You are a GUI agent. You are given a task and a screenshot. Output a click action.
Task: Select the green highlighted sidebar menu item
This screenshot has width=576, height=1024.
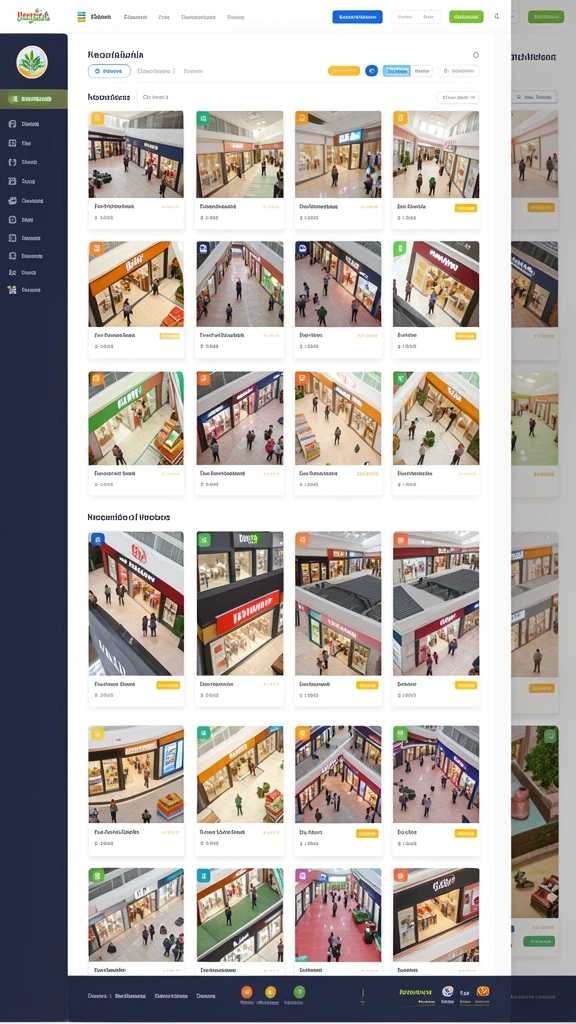coord(33,99)
